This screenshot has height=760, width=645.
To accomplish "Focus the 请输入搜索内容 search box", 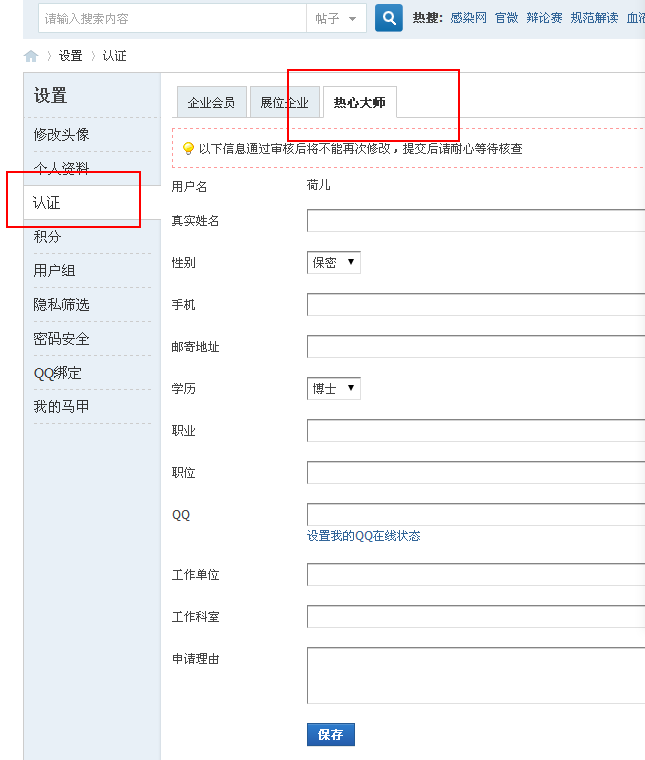I will tap(172, 18).
